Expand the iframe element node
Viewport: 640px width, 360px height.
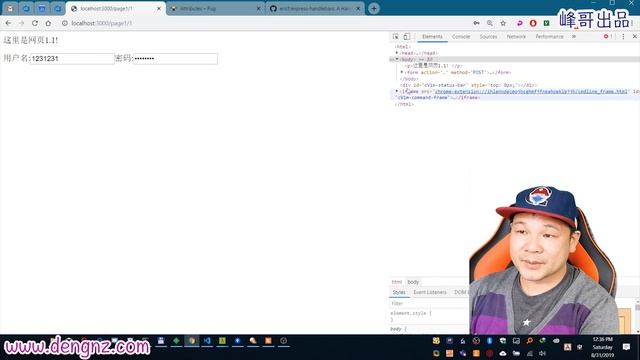[397, 91]
